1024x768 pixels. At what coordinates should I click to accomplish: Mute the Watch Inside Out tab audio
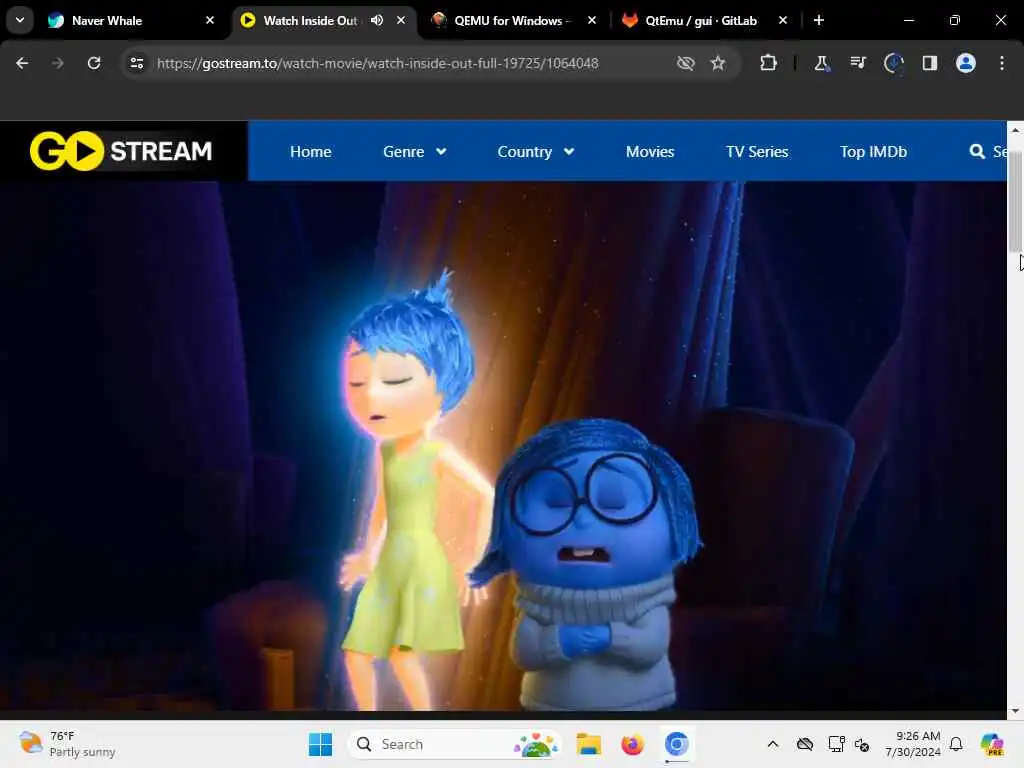coord(376,20)
